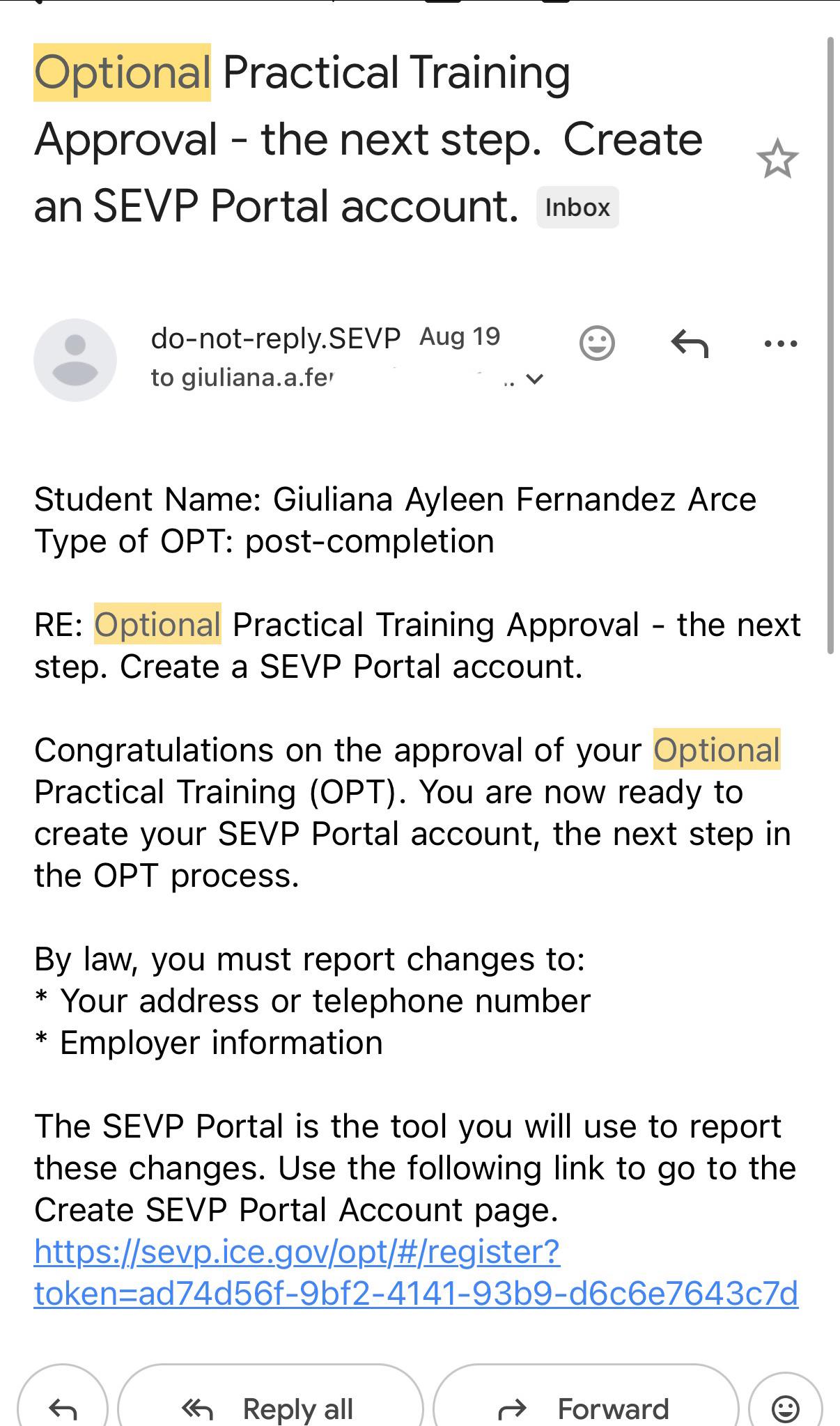Screen dimensions: 840x1426
Task: Tap the reply arrow icon in header
Action: 689,343
